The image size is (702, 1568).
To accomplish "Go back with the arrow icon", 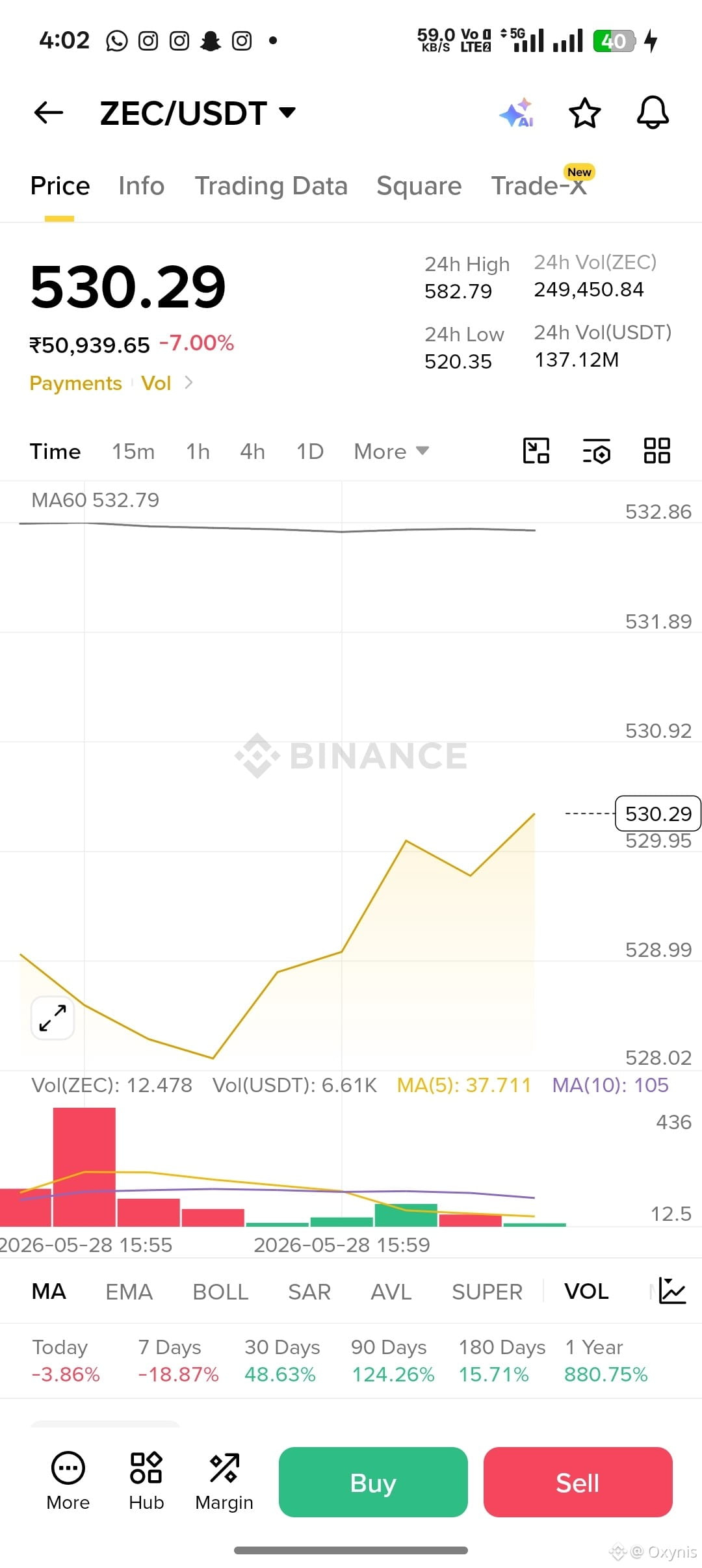I will click(49, 112).
